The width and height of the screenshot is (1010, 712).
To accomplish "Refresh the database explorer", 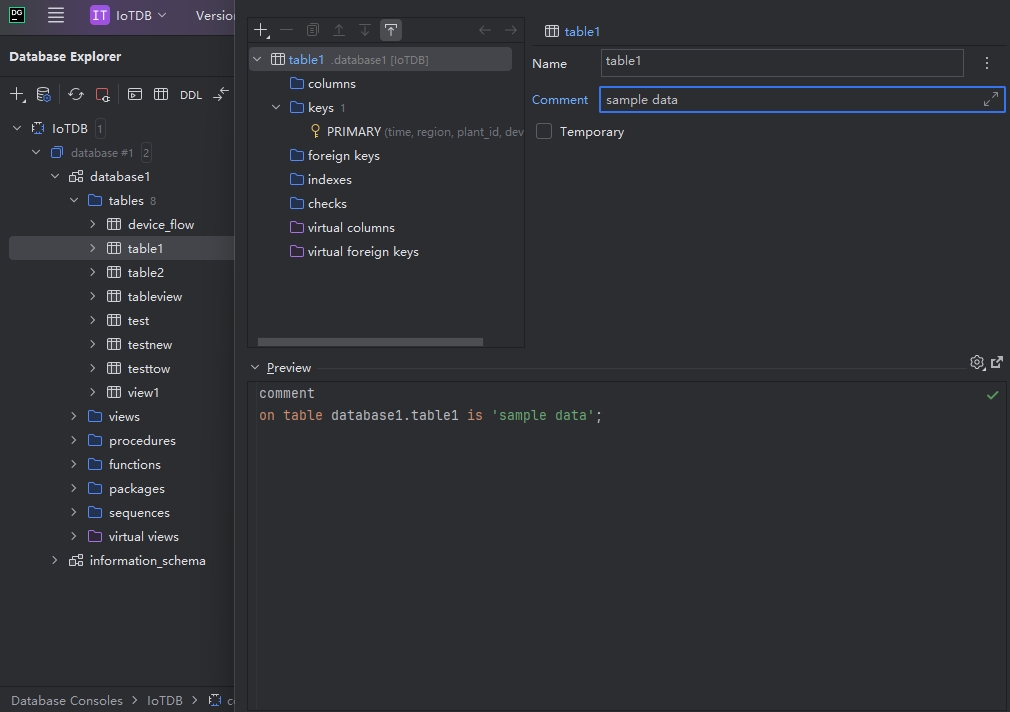I will (76, 95).
